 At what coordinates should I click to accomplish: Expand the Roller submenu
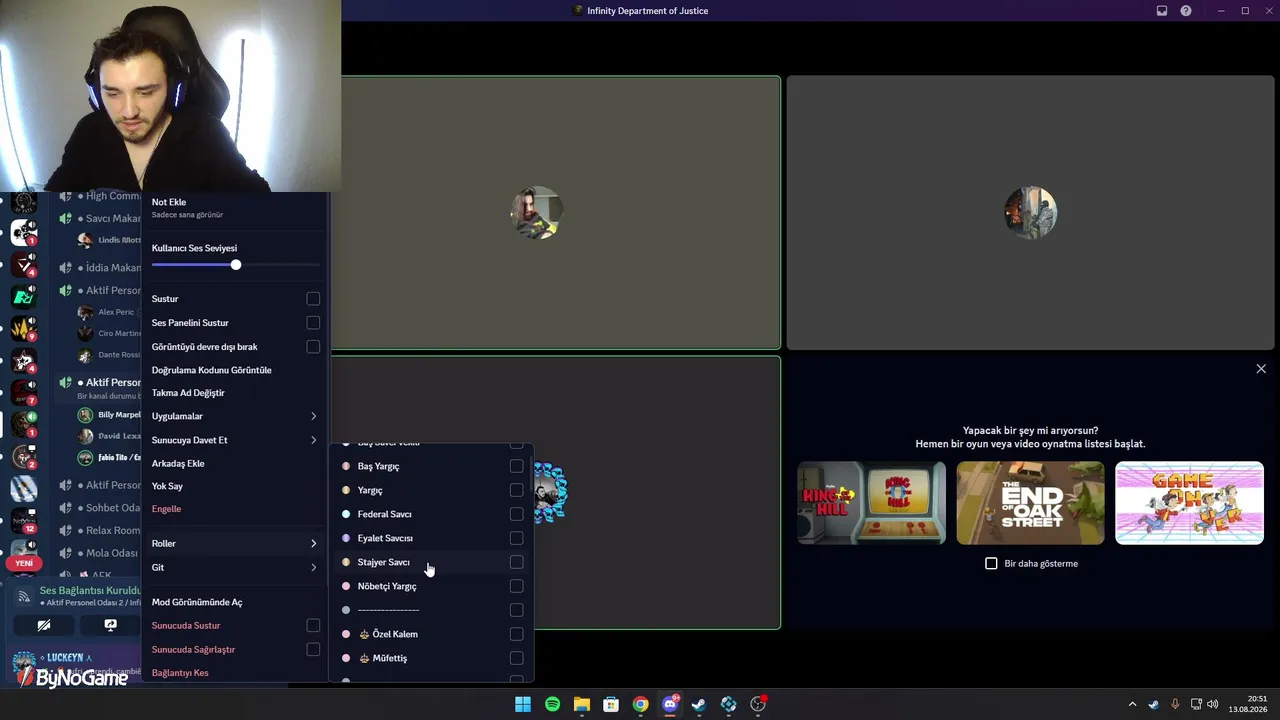235,544
